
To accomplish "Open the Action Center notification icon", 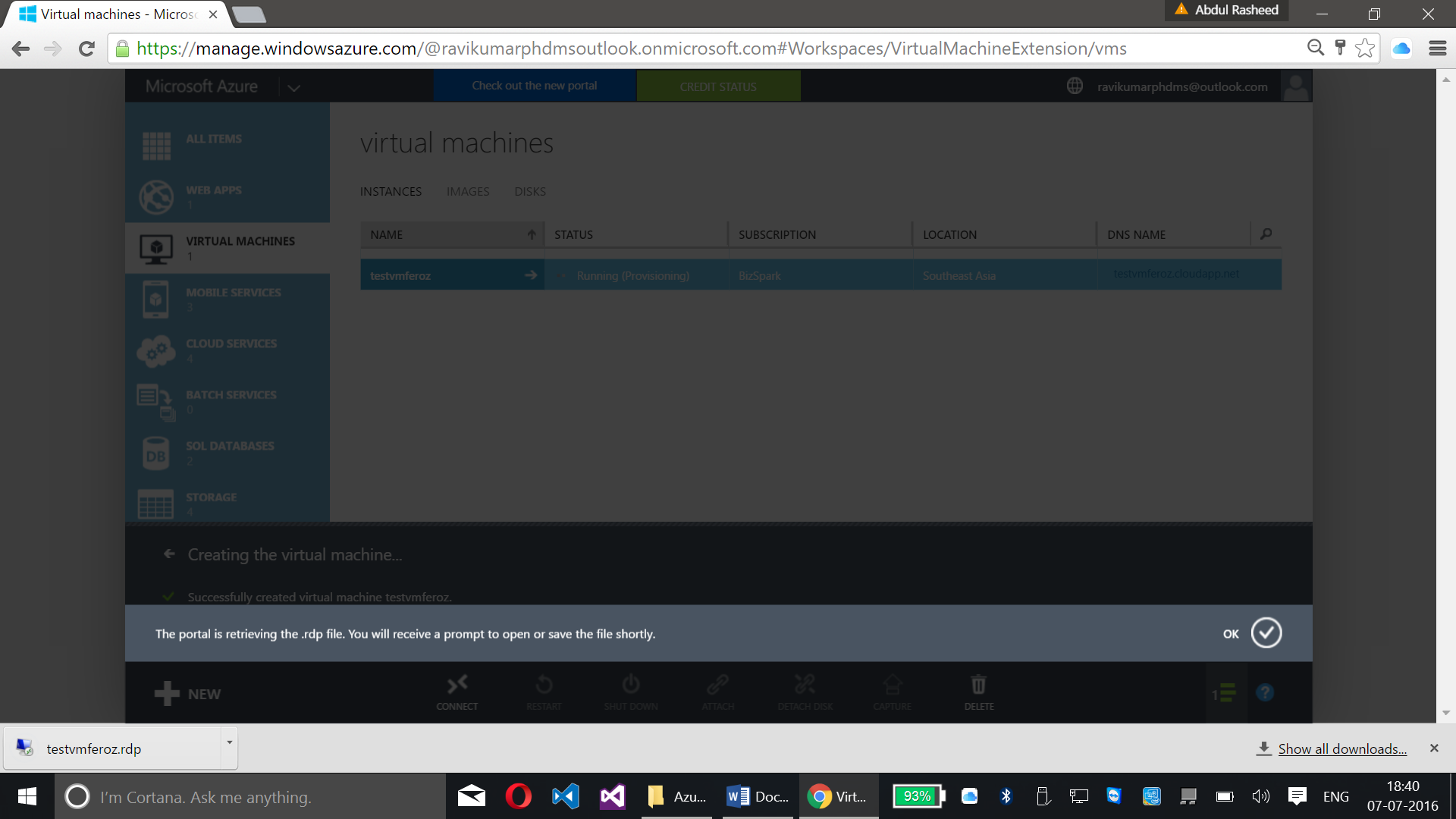I will 1297,796.
